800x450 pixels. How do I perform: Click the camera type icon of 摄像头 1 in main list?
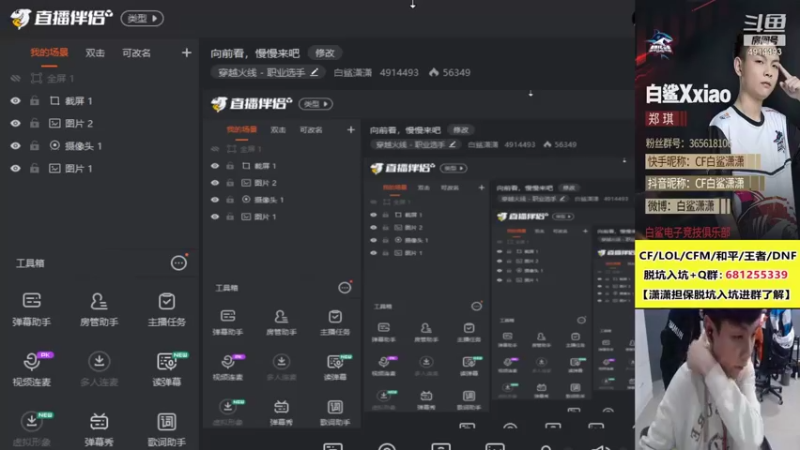(x=55, y=145)
